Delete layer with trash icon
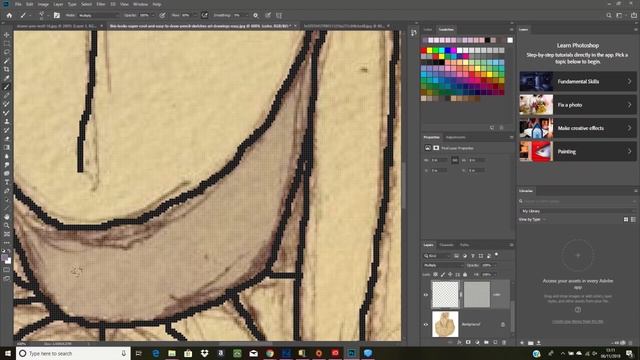Screen dimensions: 640x360 click(504, 342)
